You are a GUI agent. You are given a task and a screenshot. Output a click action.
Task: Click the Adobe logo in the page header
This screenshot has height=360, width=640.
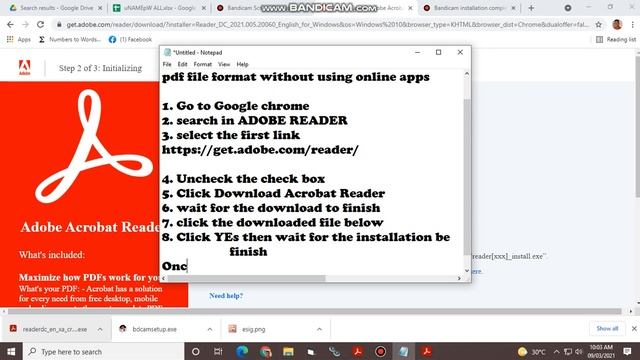[x=24, y=67]
